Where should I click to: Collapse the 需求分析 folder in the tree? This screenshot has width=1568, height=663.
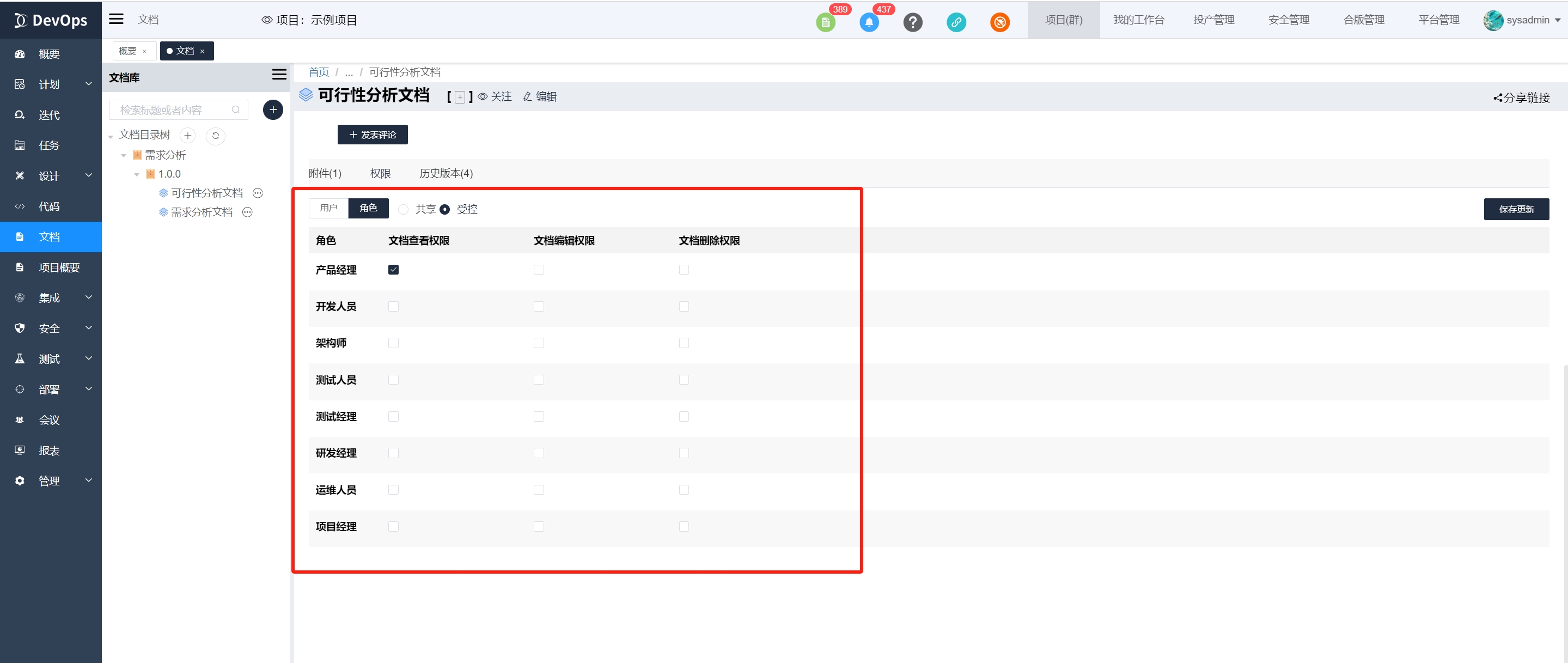coord(124,155)
